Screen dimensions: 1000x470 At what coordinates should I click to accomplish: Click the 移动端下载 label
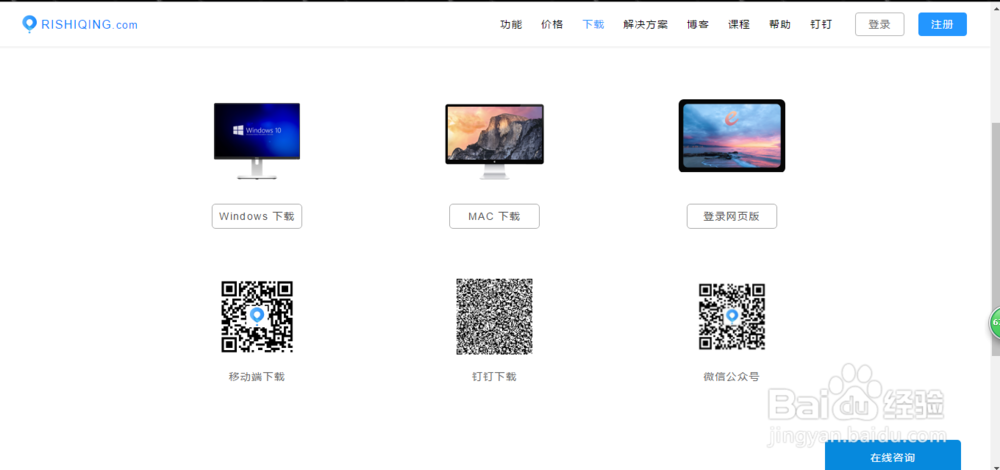pyautogui.click(x=256, y=376)
